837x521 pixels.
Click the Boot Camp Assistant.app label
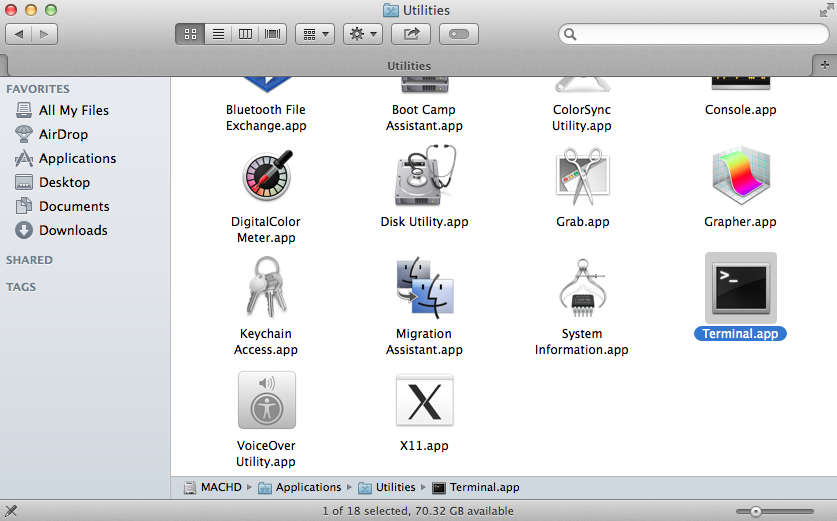pos(424,117)
